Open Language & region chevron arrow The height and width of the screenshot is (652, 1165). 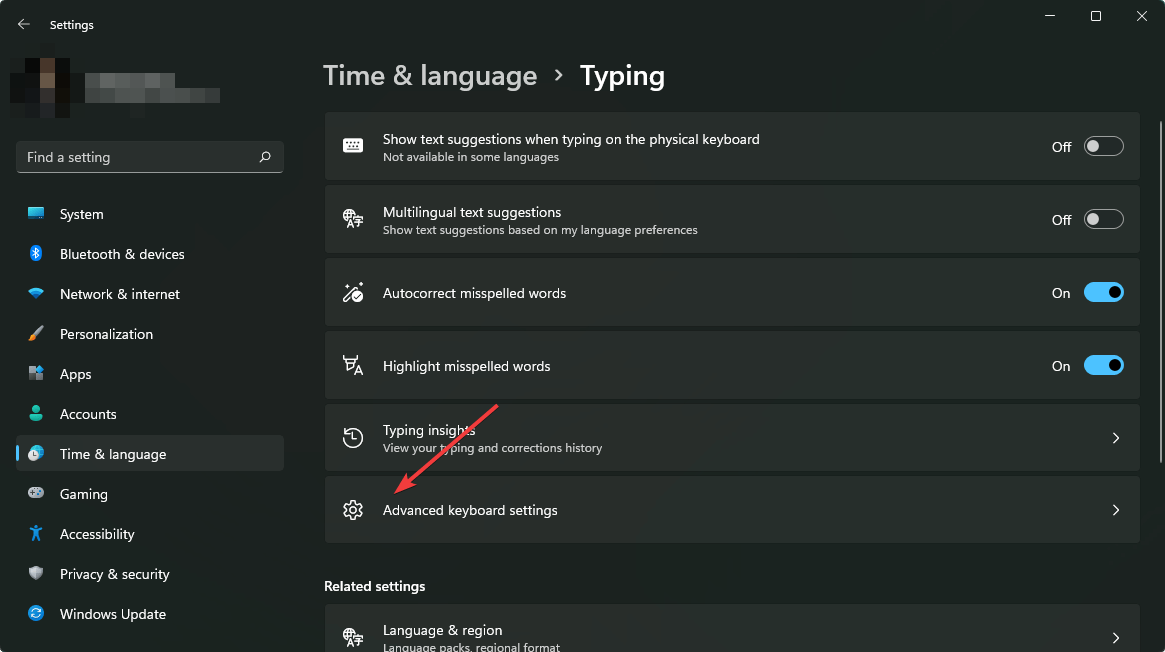1115,637
